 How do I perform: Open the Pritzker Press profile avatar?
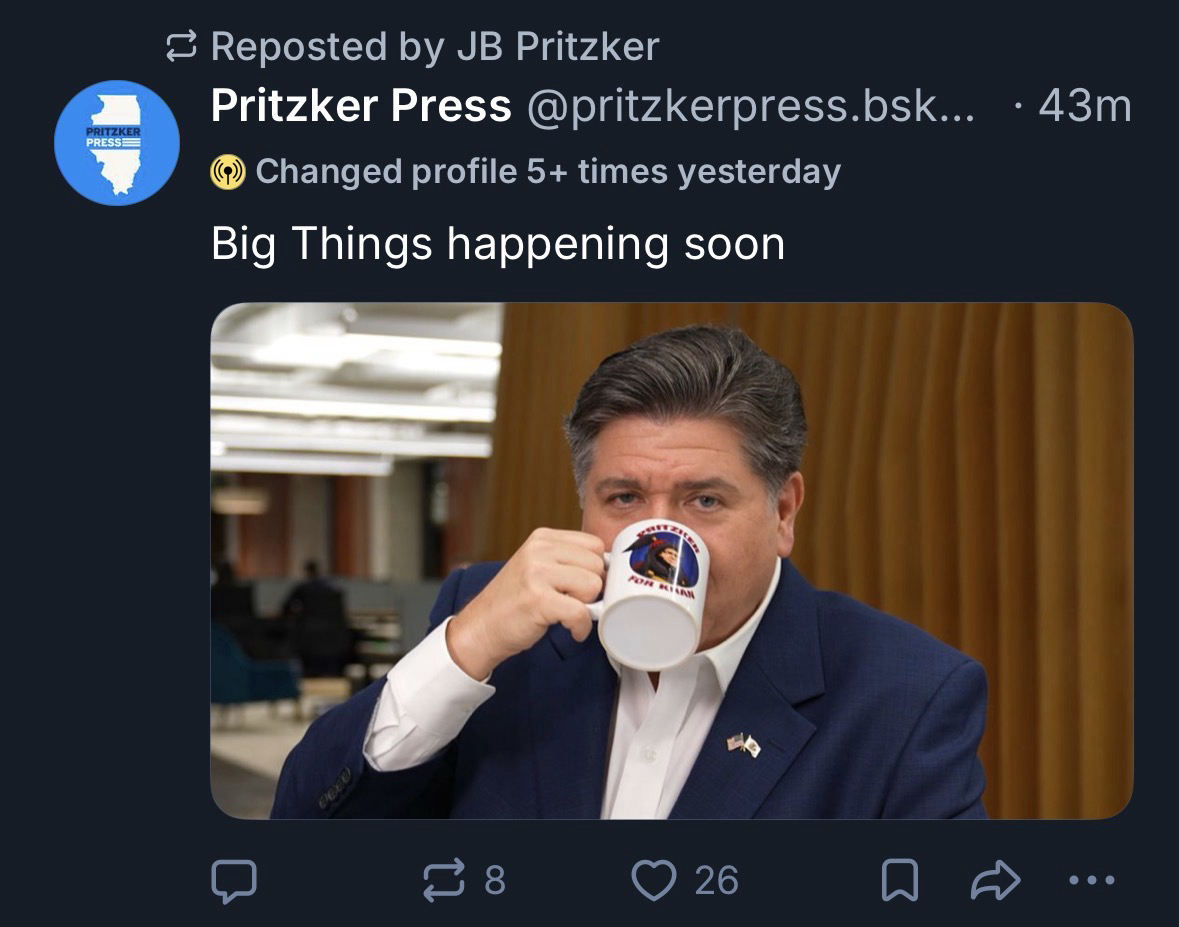[x=116, y=142]
